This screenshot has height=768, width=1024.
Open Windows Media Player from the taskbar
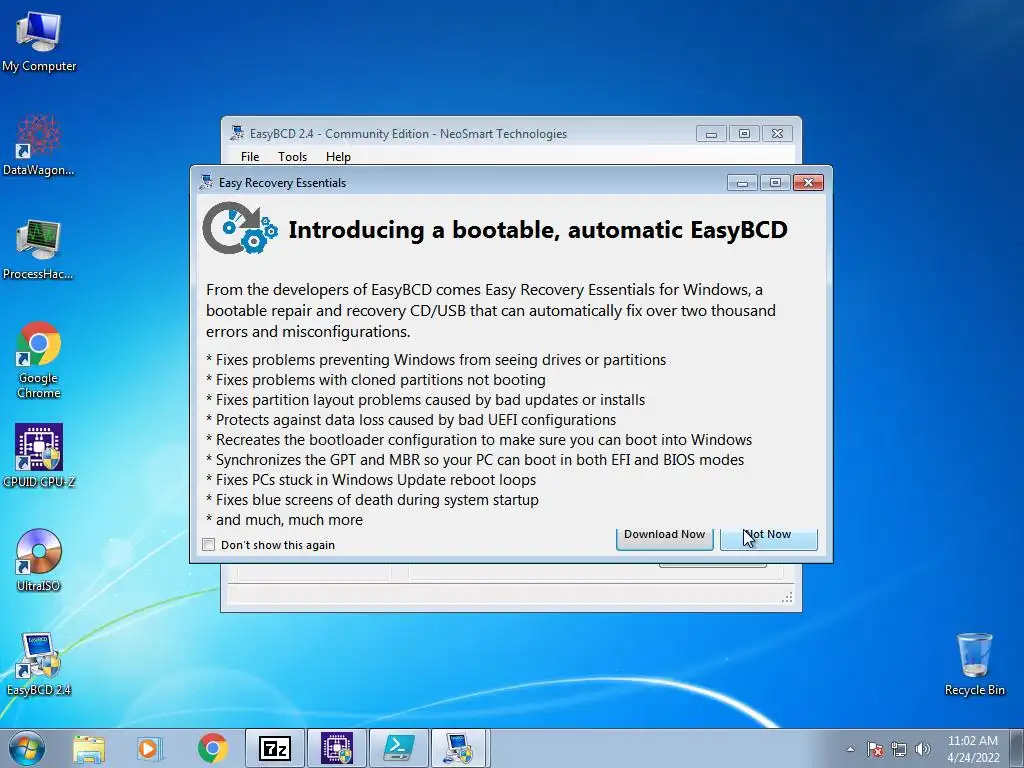click(x=149, y=748)
